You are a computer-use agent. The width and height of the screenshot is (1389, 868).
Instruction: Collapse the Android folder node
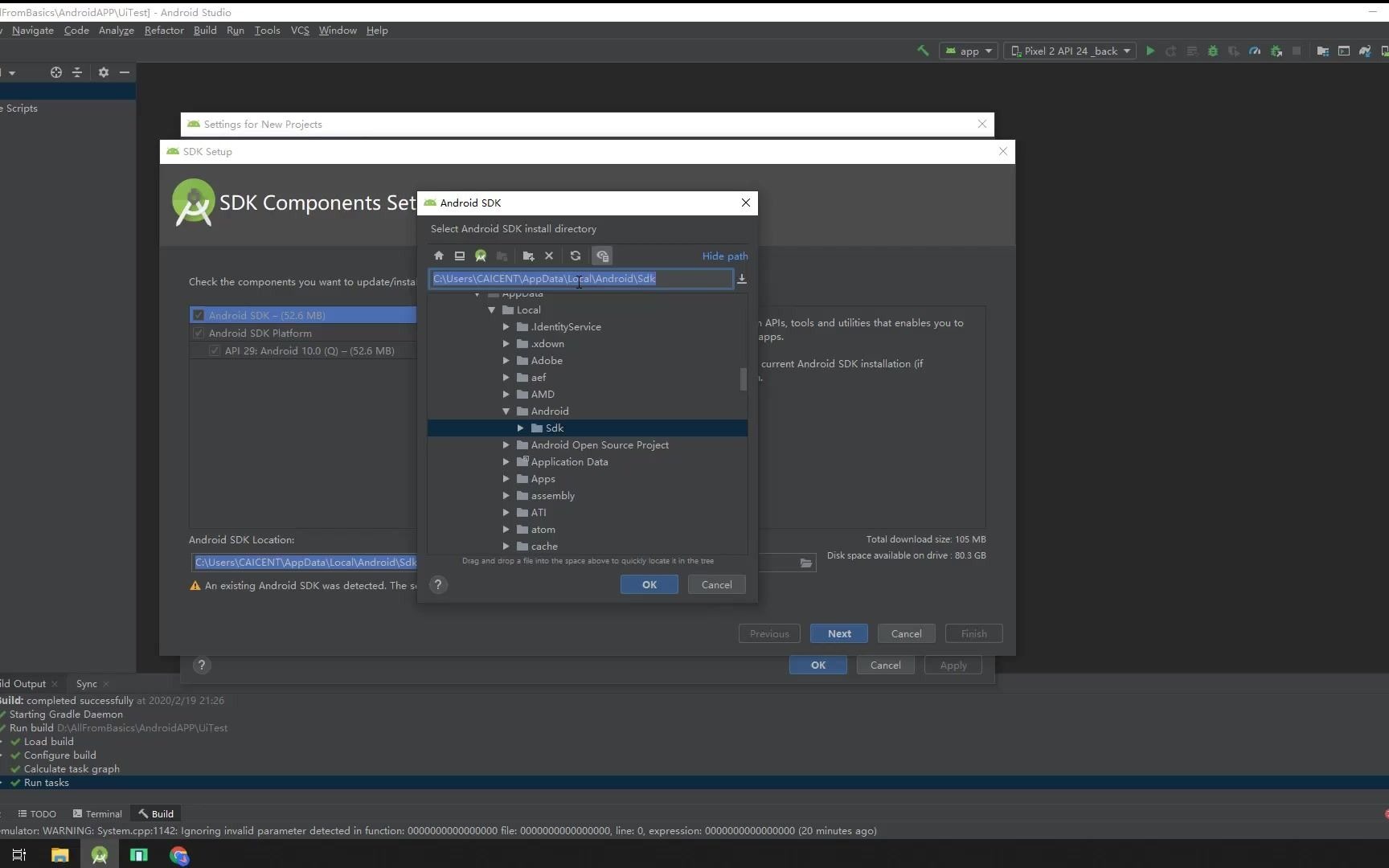coord(506,411)
